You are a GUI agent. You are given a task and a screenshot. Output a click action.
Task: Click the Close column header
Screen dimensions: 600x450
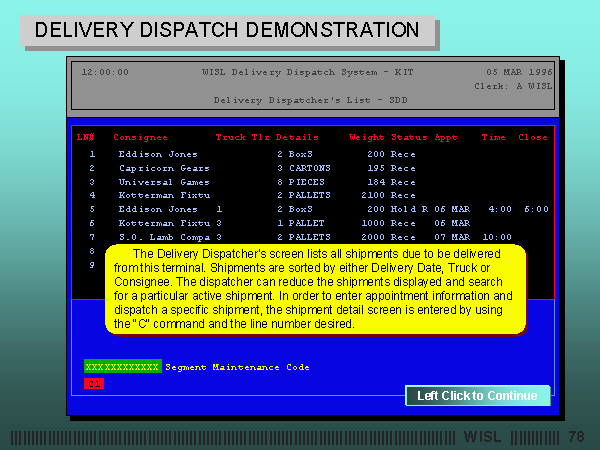tap(533, 137)
